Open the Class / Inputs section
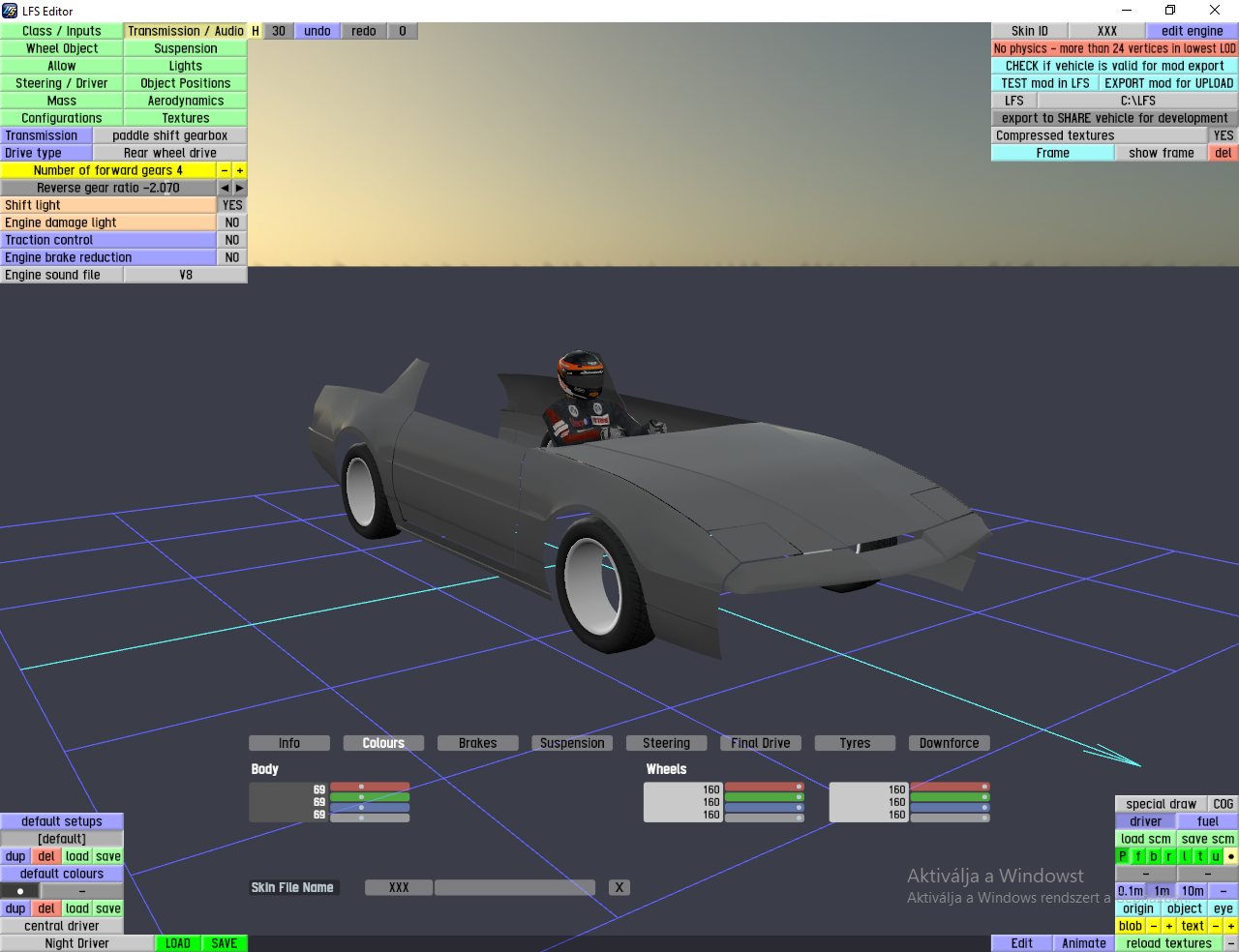 (x=62, y=31)
